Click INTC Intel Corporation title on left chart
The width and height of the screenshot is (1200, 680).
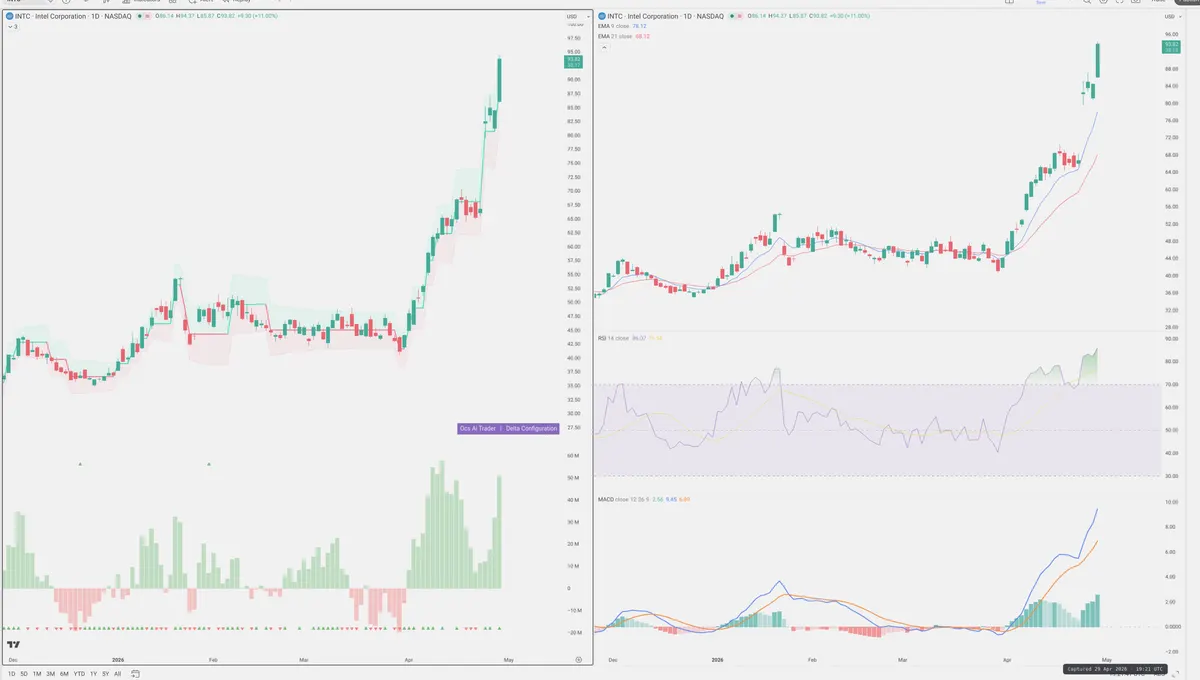pyautogui.click(x=72, y=16)
